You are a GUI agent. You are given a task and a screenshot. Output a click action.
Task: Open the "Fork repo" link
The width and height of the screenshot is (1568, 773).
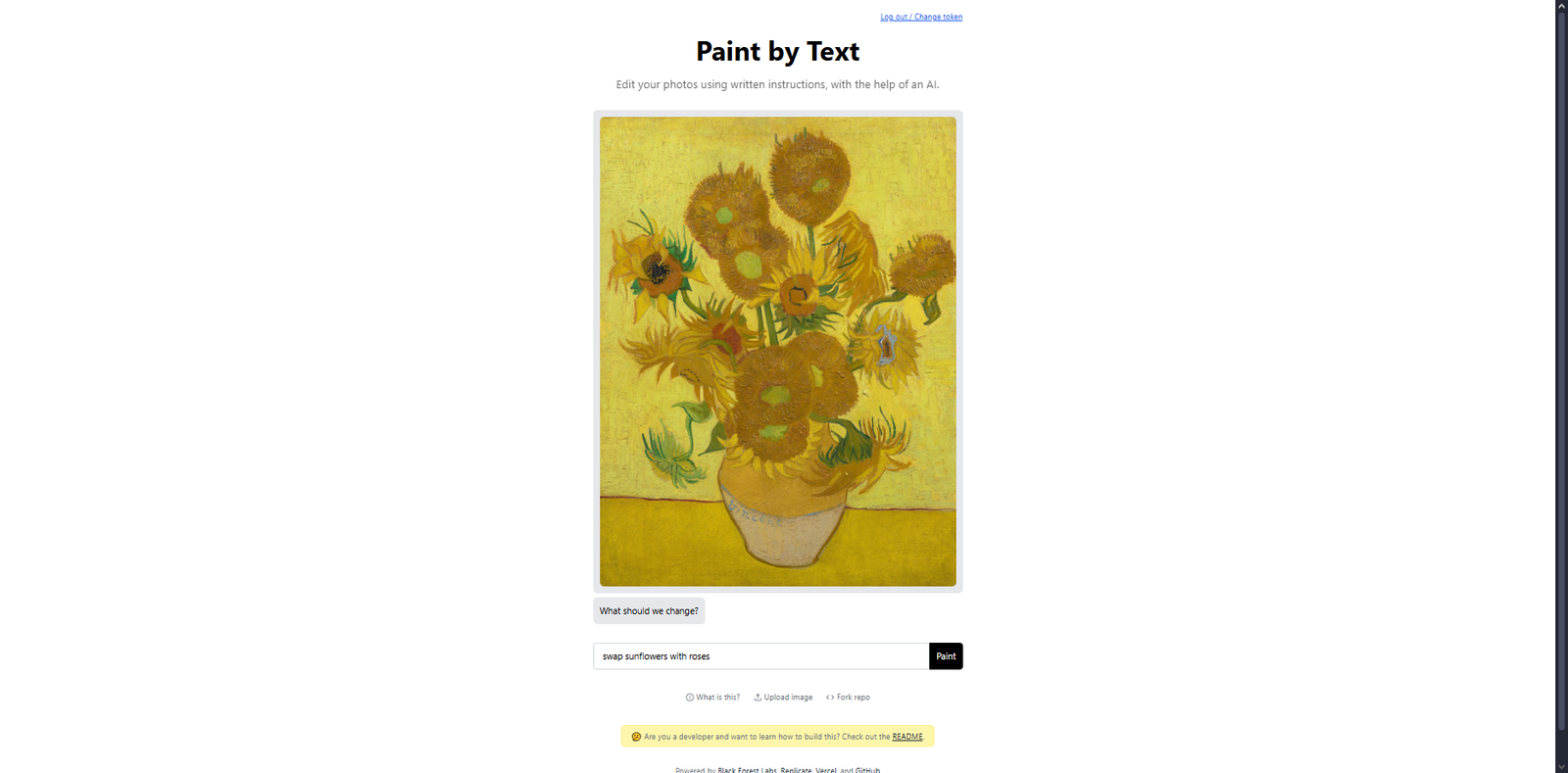[x=853, y=697]
